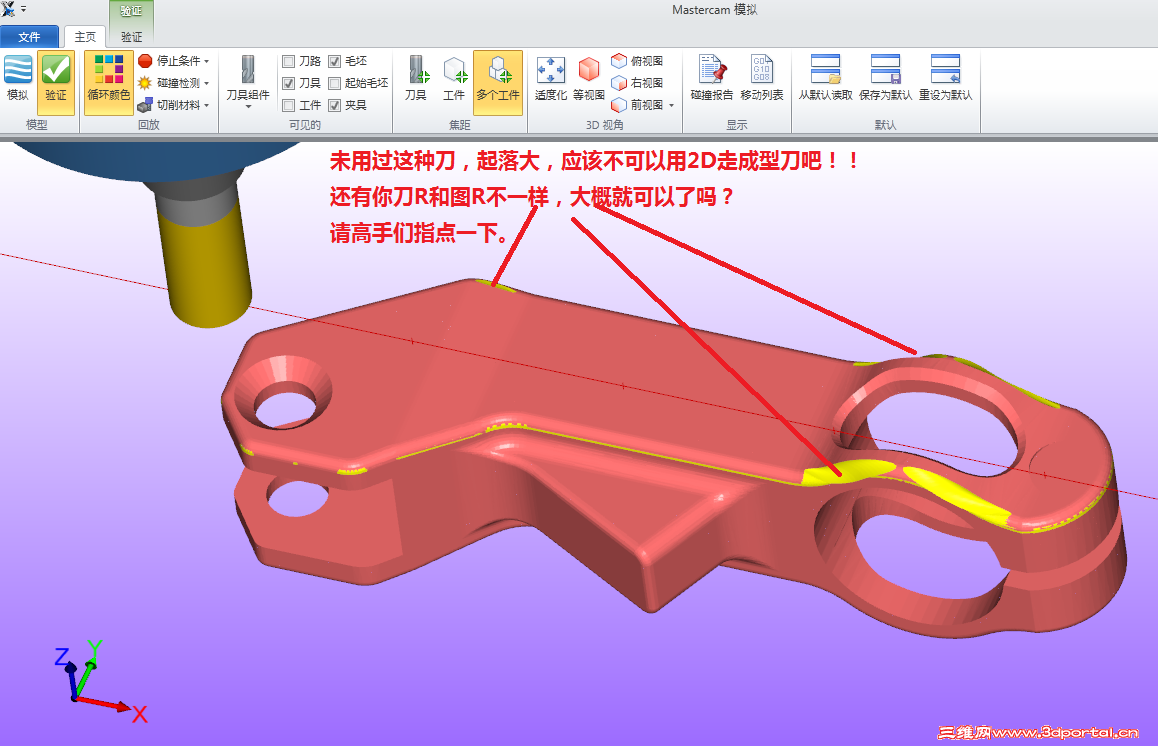Screen dimensions: 1158x746
Task: Click 保存为默认 save as default
Action: (885, 78)
